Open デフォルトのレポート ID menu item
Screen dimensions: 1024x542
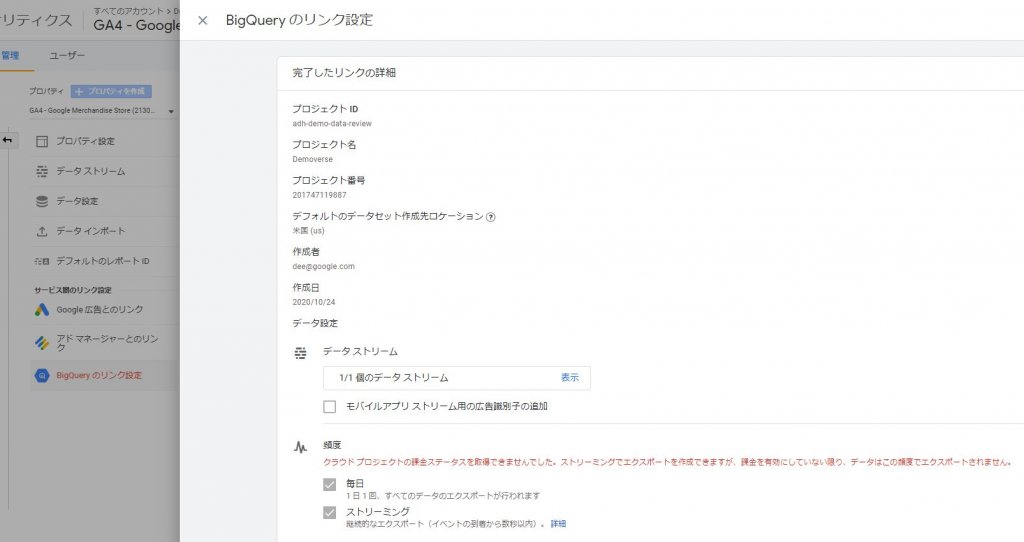point(103,261)
